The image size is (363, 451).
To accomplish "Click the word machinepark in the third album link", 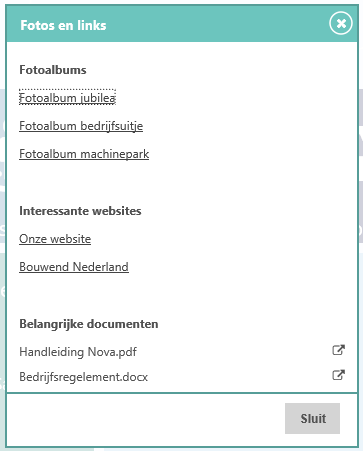I will [x=115, y=154].
